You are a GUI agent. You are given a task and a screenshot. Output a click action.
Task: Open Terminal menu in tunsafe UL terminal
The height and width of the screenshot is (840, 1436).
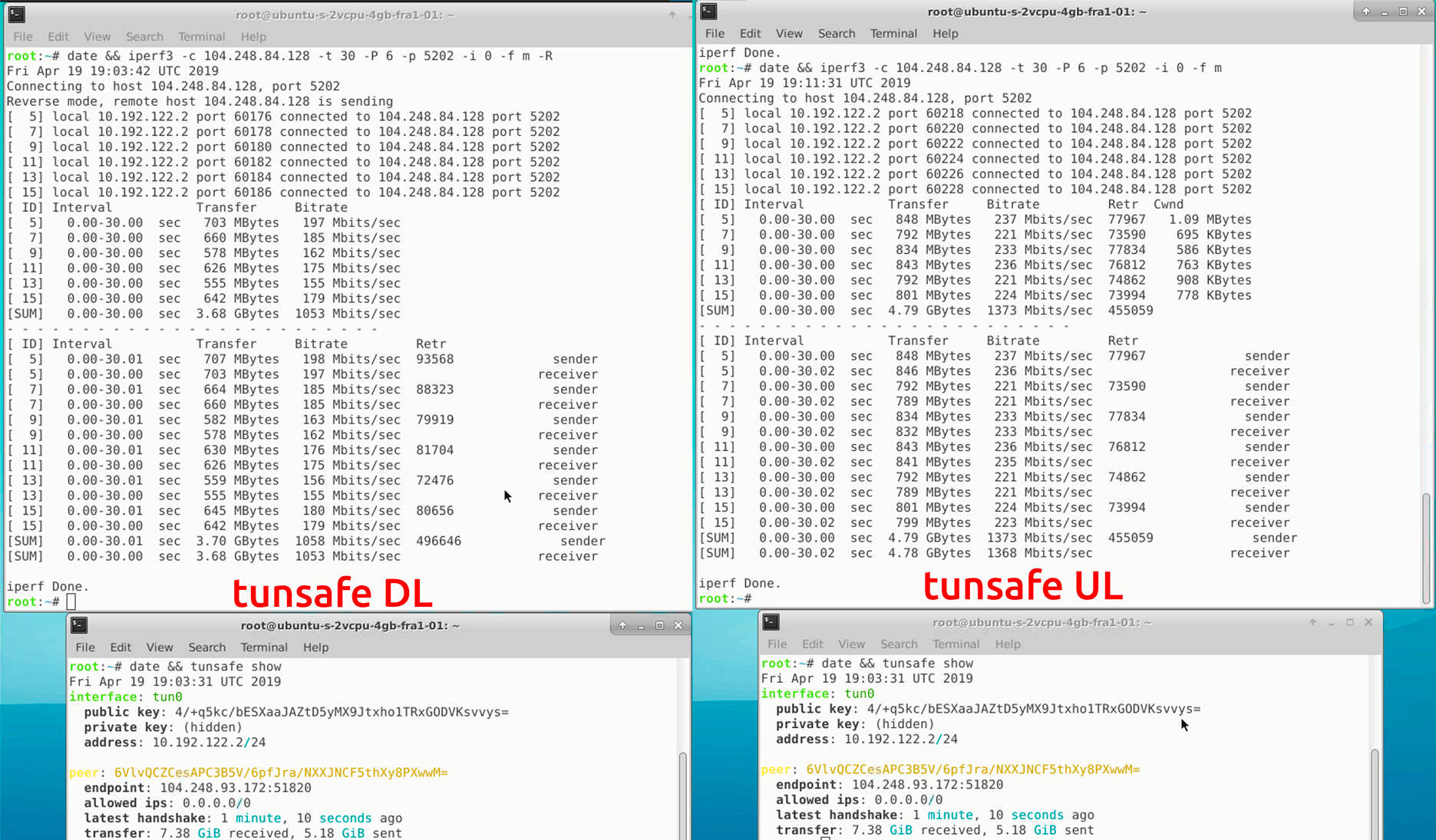(893, 33)
